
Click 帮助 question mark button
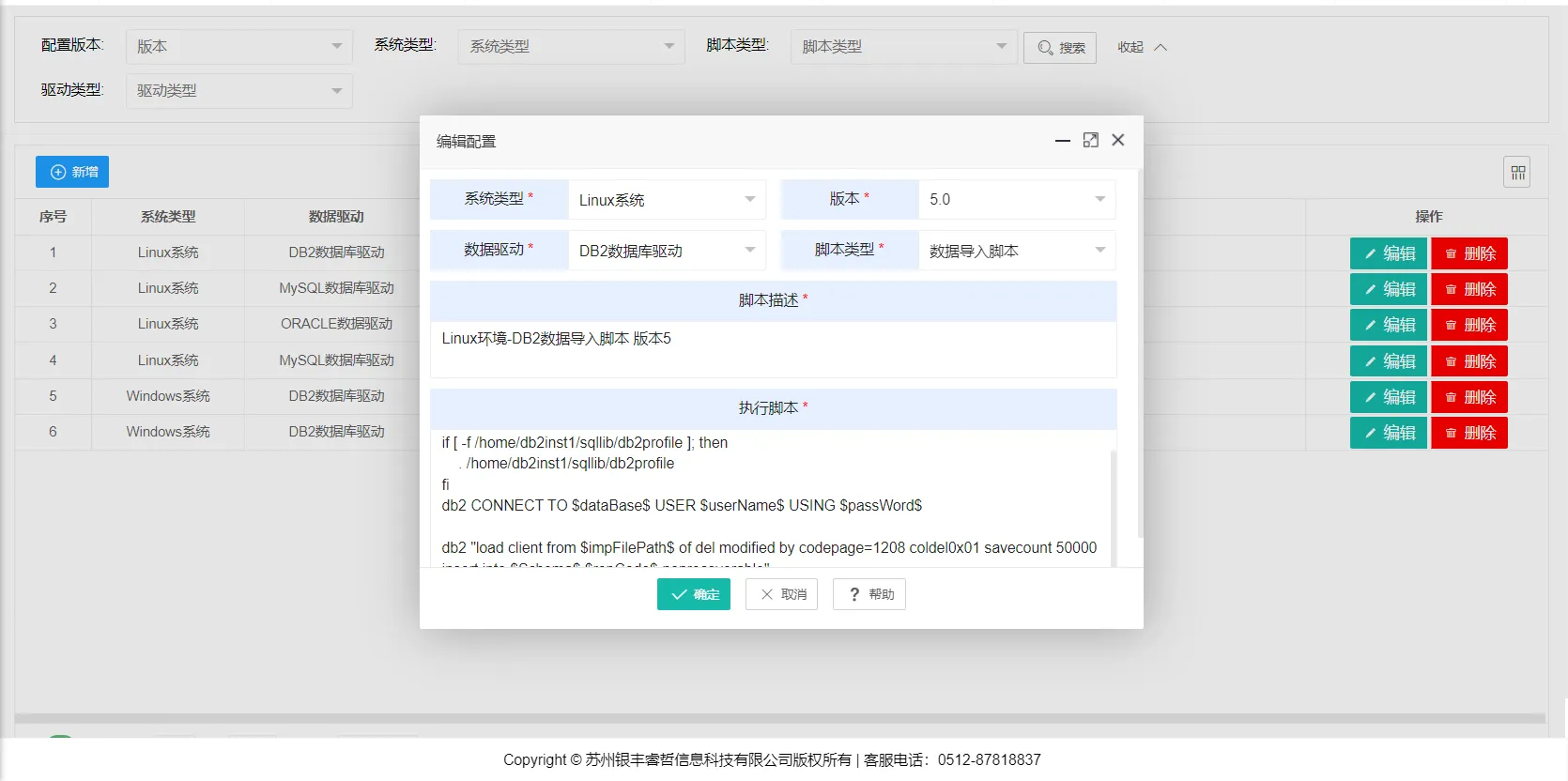coord(869,594)
